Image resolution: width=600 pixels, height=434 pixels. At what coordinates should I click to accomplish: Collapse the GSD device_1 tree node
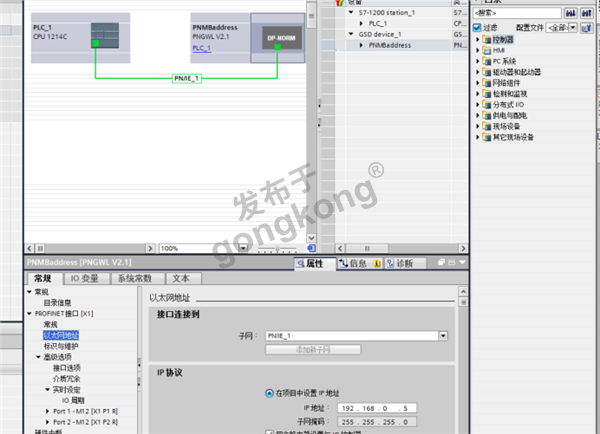[x=351, y=34]
